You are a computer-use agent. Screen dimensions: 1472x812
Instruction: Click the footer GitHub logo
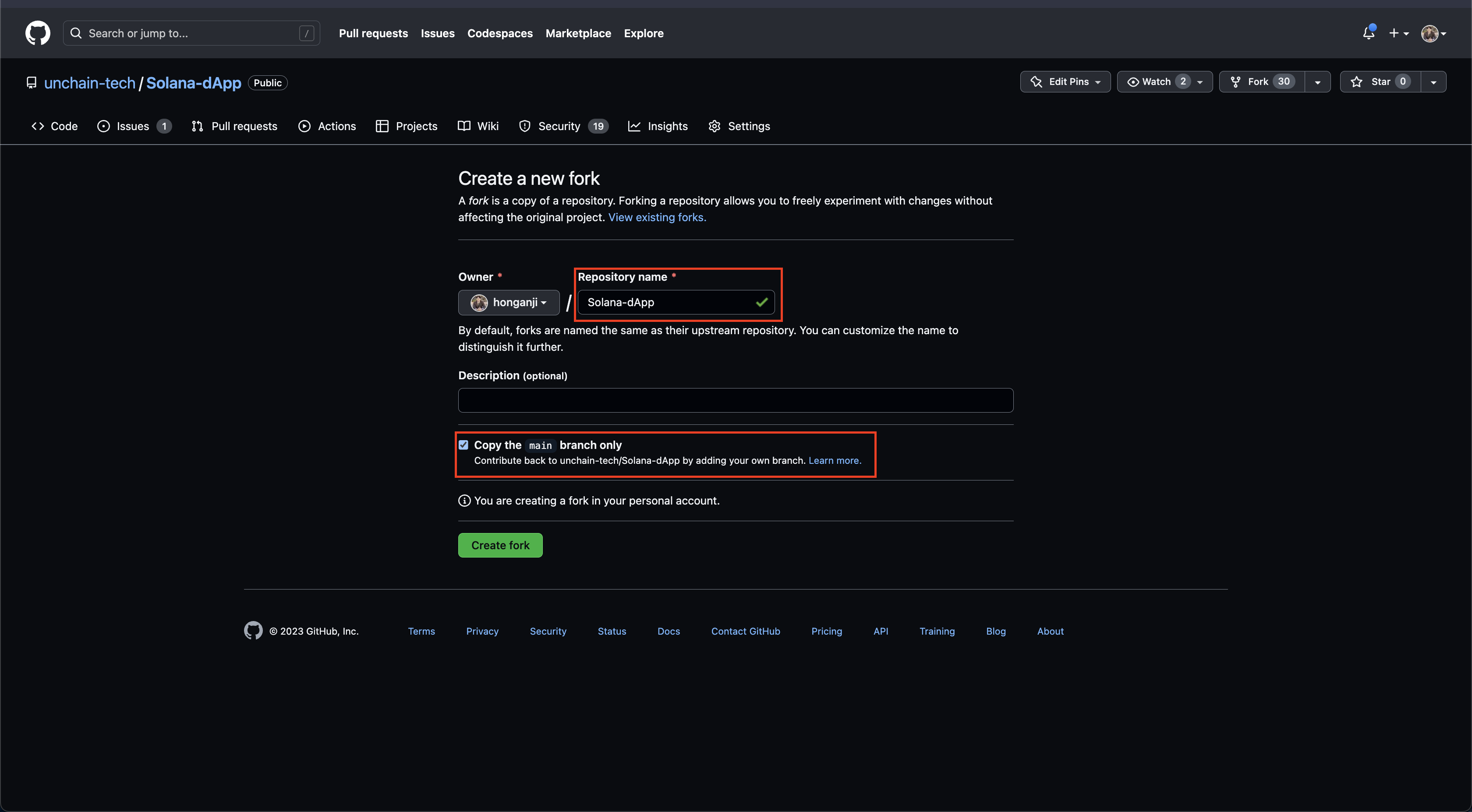[253, 630]
